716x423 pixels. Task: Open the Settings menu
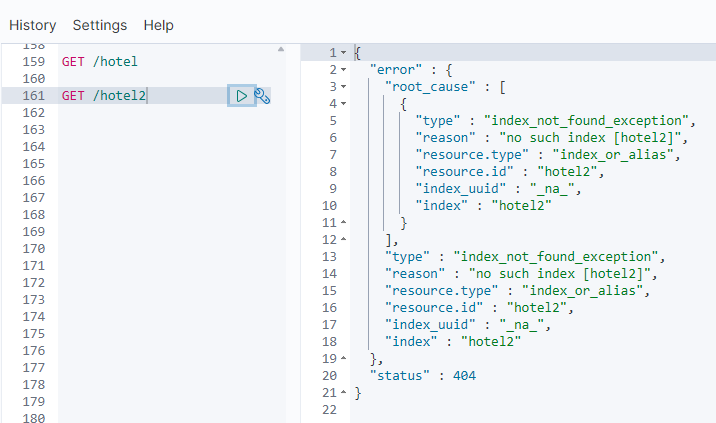(100, 25)
